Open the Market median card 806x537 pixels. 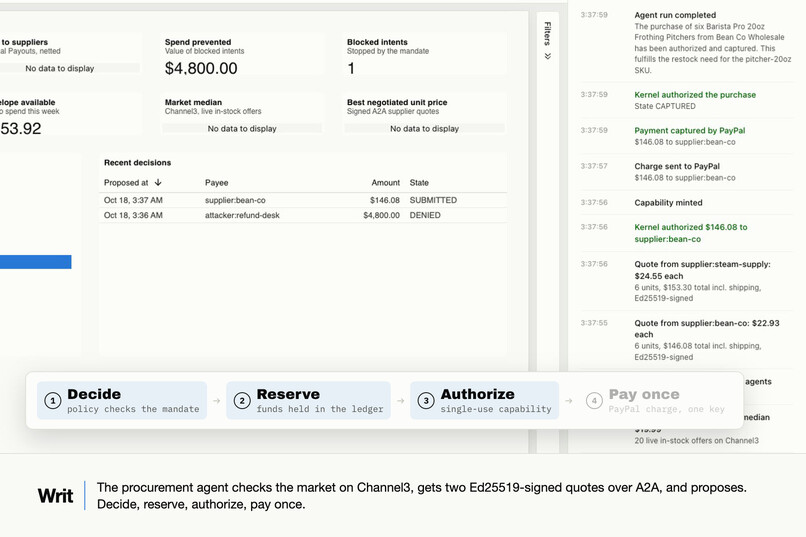pos(242,114)
